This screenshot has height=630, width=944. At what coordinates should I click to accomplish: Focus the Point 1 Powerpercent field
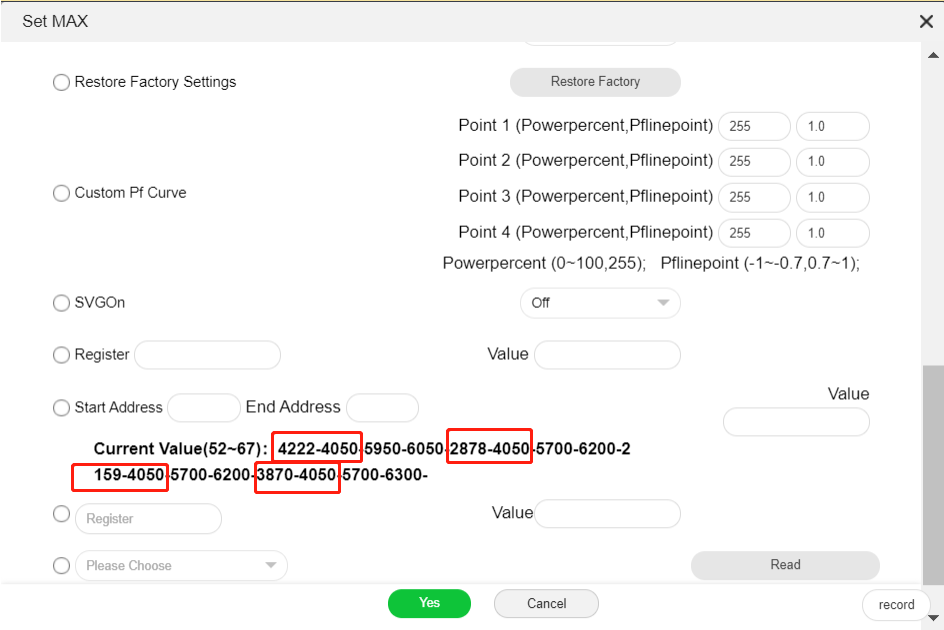pos(754,126)
